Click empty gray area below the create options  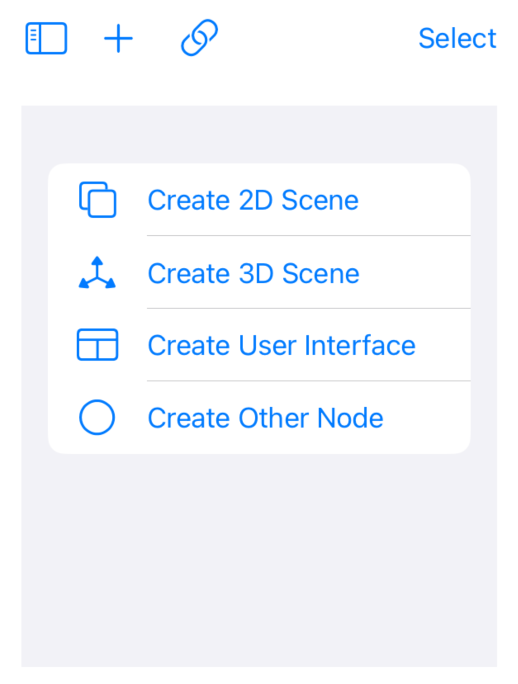[259, 561]
